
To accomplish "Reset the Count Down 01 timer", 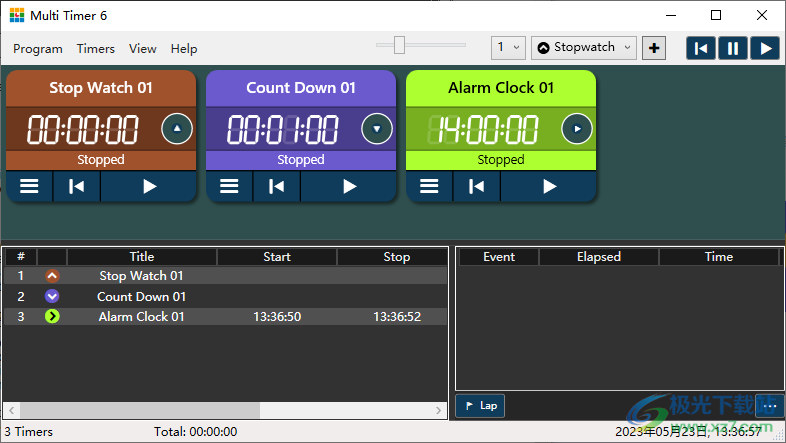I will coord(276,186).
